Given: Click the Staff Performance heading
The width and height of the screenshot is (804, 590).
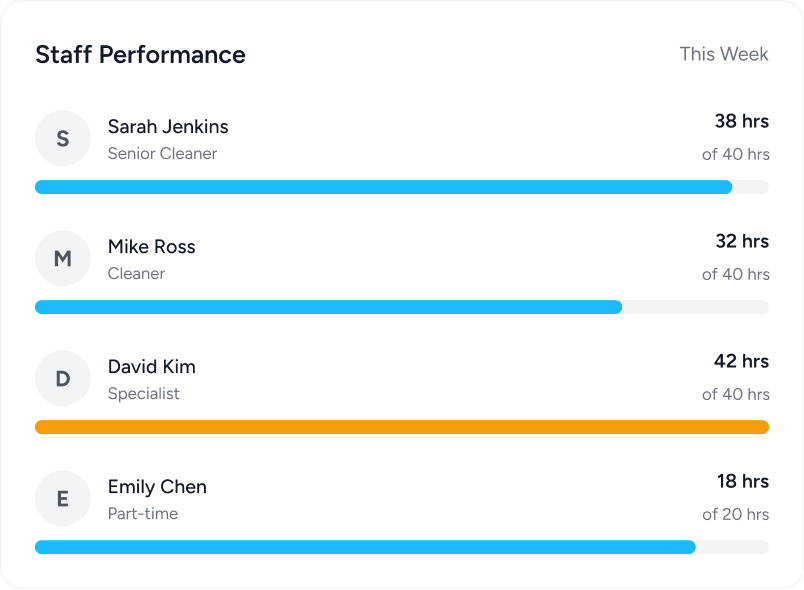Looking at the screenshot, I should [140, 54].
